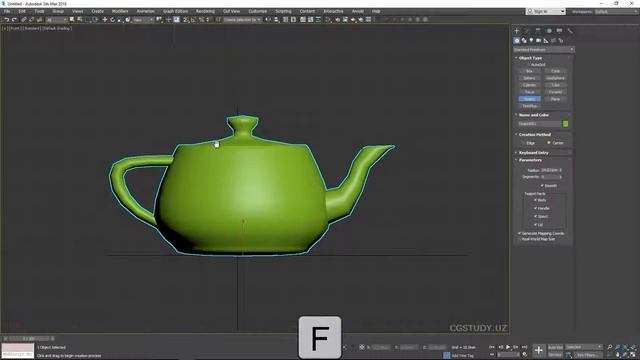
Task: Click the large Set Keys plus button
Action: coord(539,350)
